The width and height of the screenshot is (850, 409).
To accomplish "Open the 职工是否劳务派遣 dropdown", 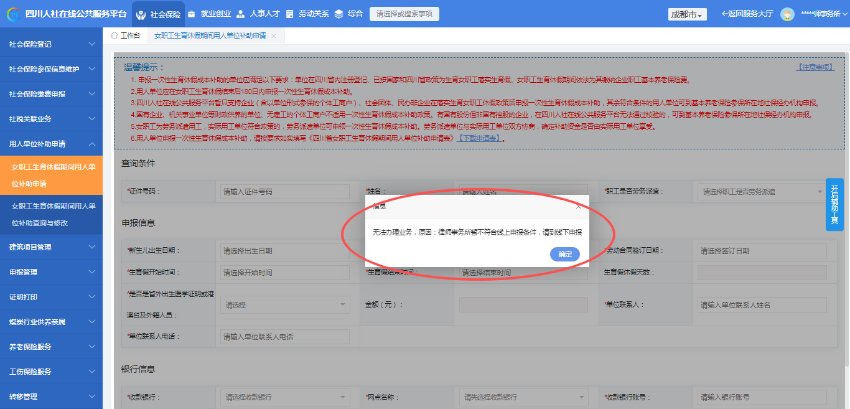I will click(x=761, y=191).
